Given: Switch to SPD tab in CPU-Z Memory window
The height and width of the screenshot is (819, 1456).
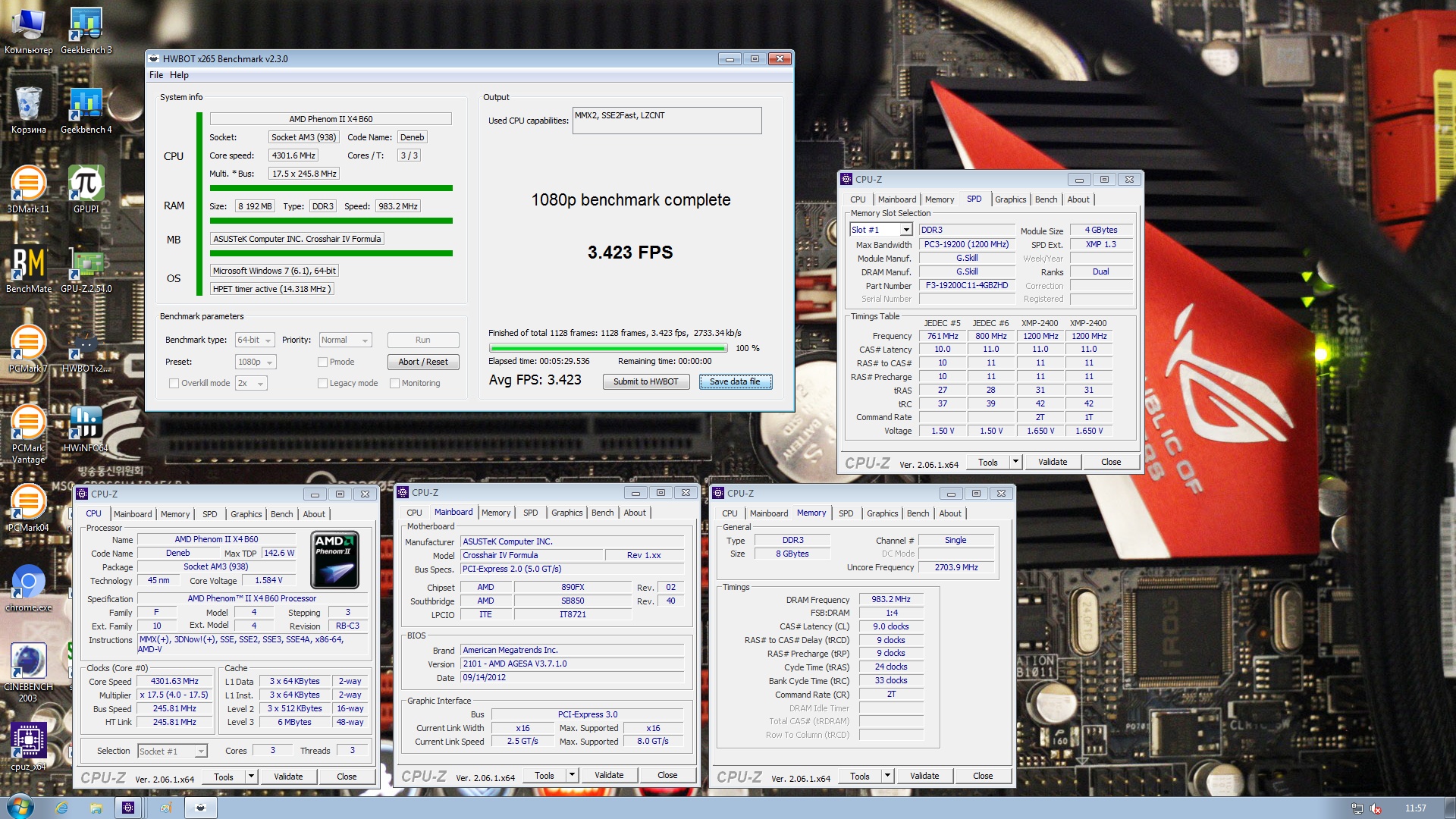Looking at the screenshot, I should coord(846,513).
